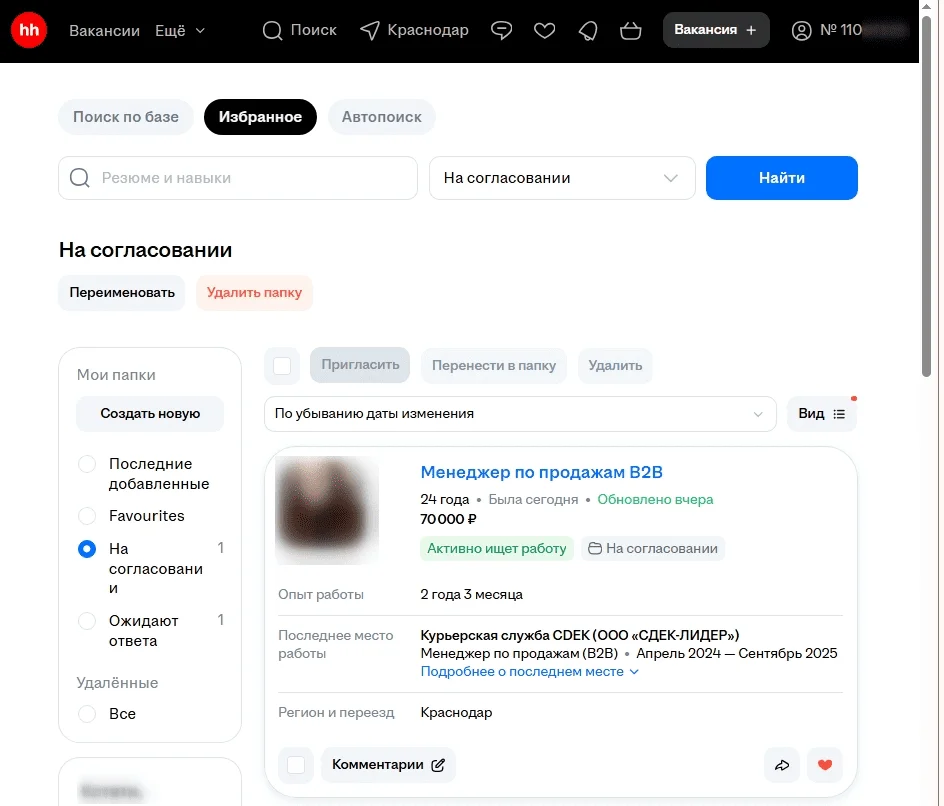The width and height of the screenshot is (944, 806).
Task: Click the Вакансия create button
Action: (x=716, y=30)
